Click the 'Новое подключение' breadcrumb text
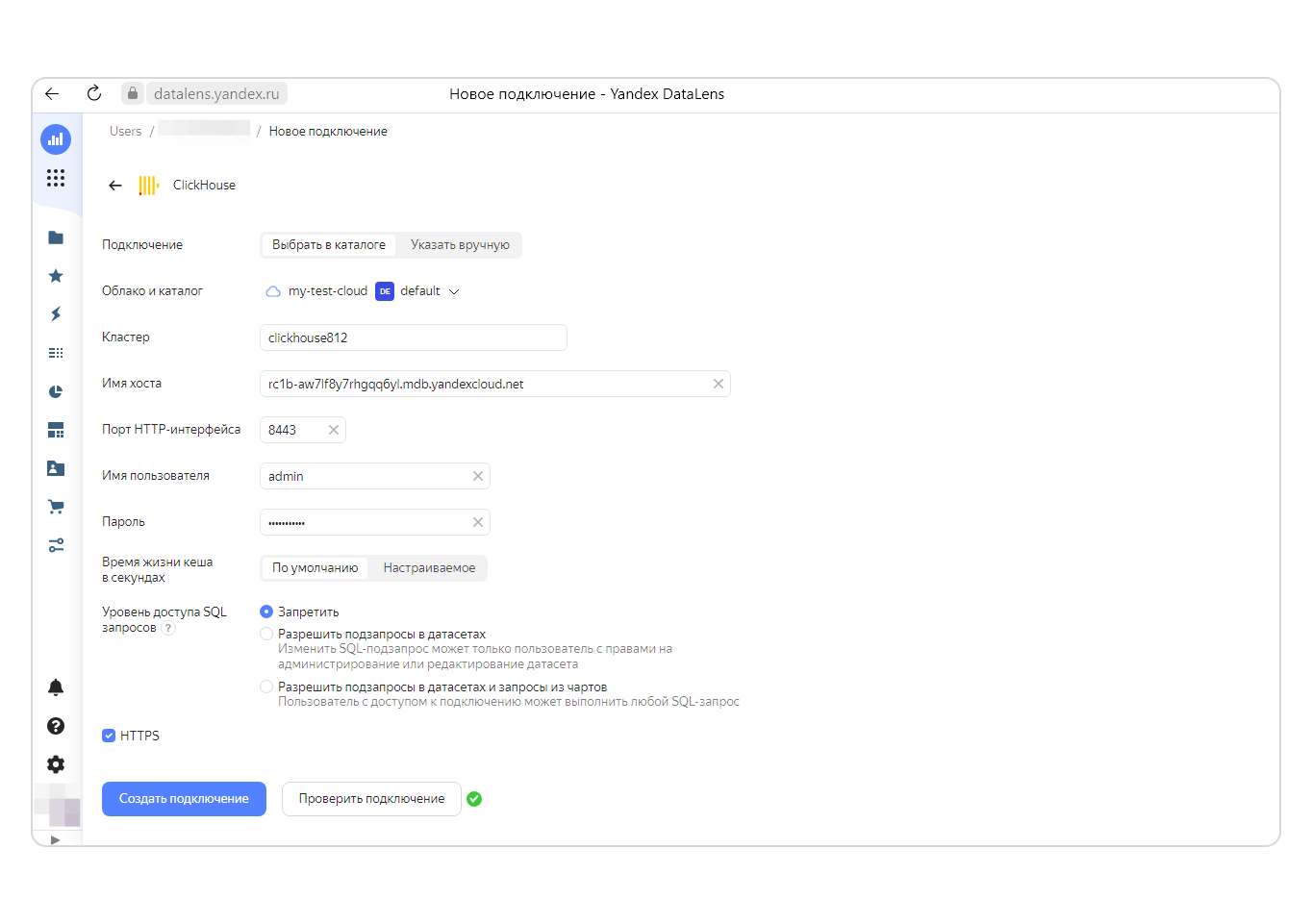Image resolution: width=1312 pixels, height=924 pixels. click(x=328, y=132)
